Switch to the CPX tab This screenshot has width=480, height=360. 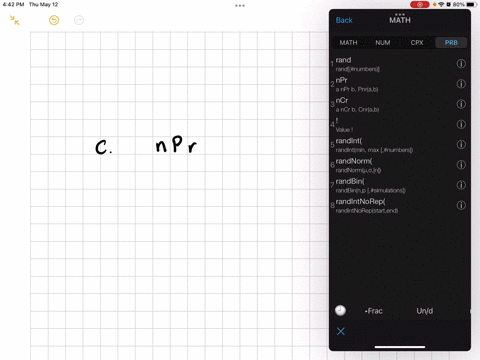coord(417,43)
